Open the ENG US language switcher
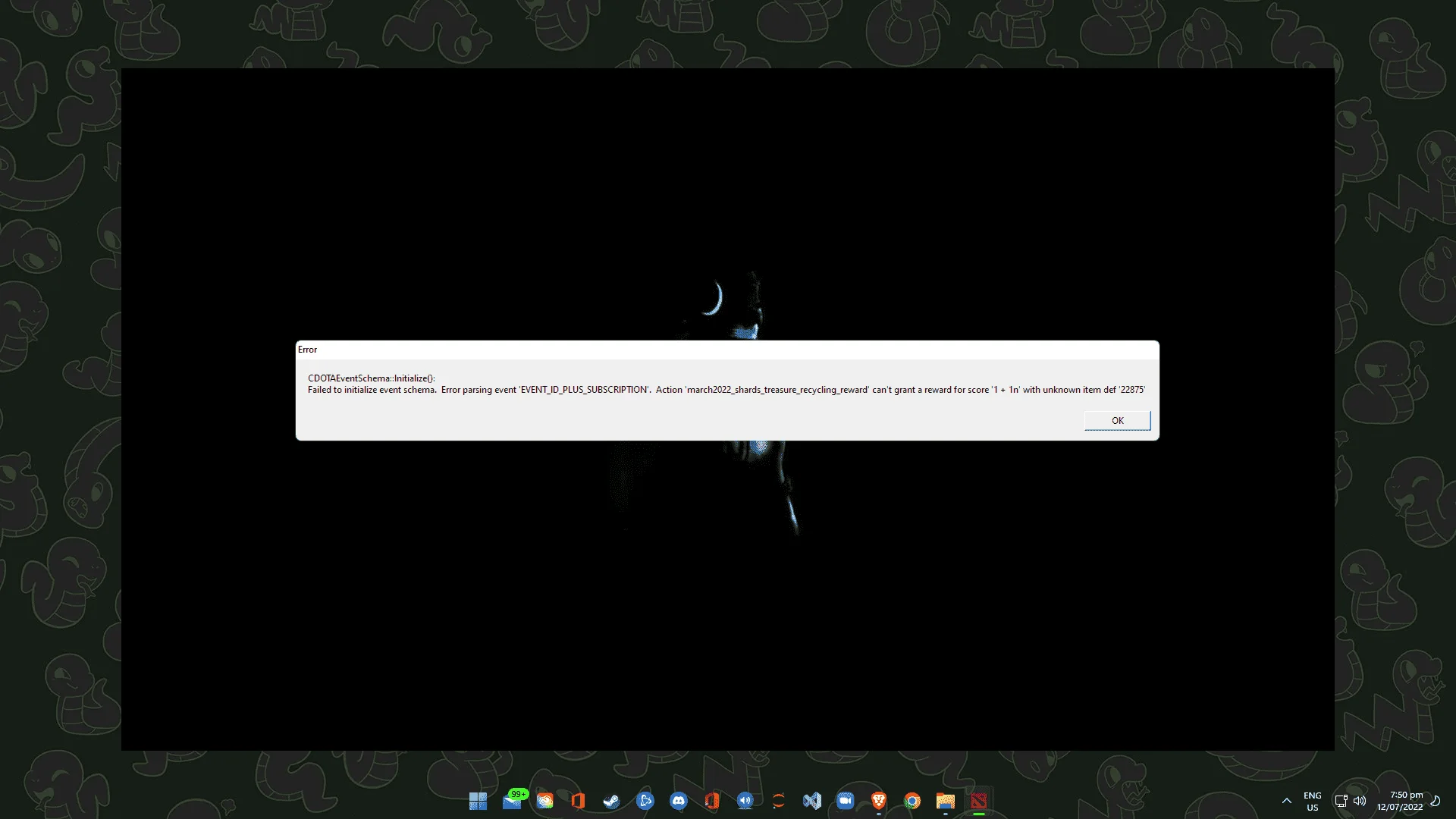This screenshot has height=819, width=1456. 1312,802
